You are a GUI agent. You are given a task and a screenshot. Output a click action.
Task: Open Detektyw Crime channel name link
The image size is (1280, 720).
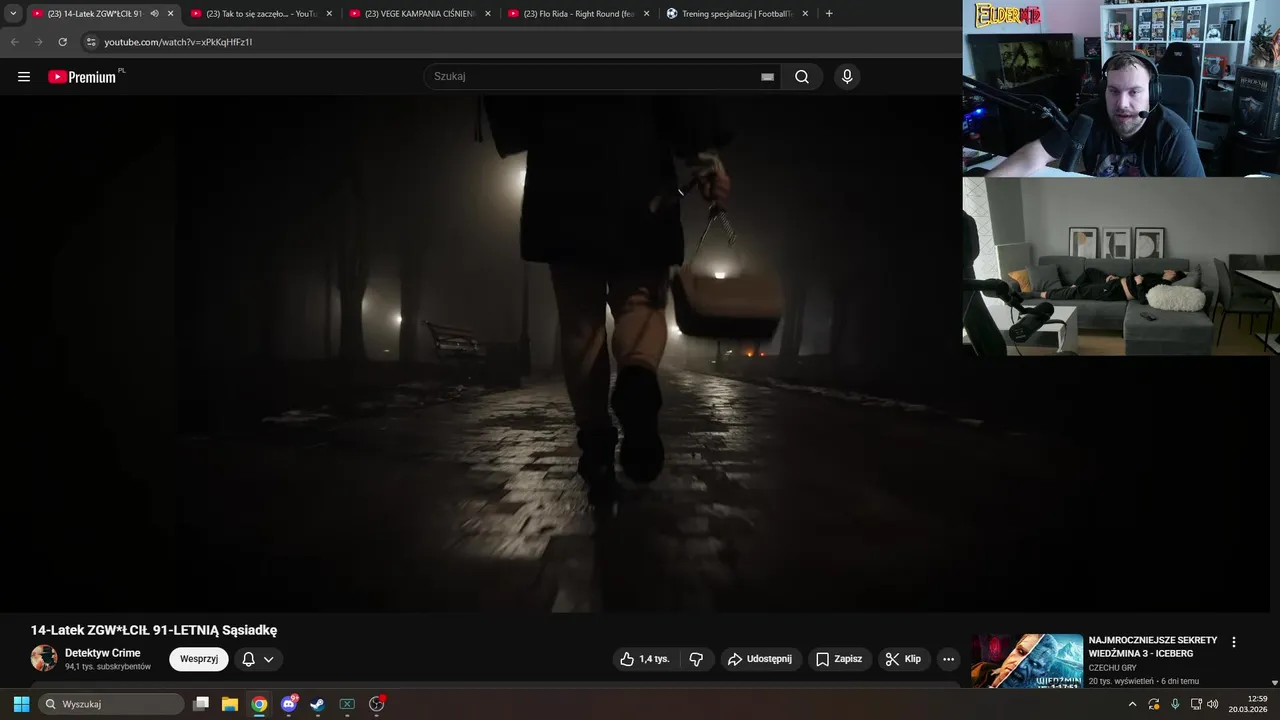pyautogui.click(x=102, y=653)
